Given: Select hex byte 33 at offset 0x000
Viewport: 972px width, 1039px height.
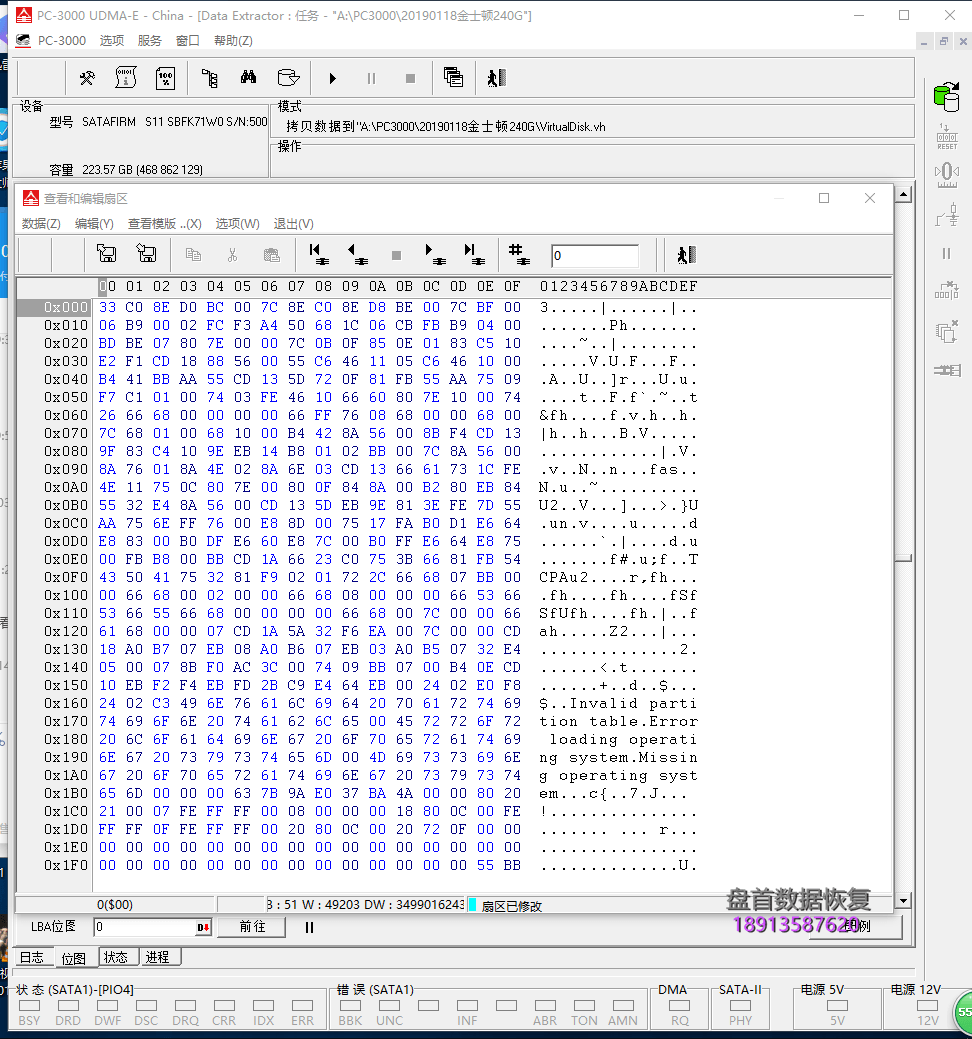Looking at the screenshot, I should [x=107, y=307].
